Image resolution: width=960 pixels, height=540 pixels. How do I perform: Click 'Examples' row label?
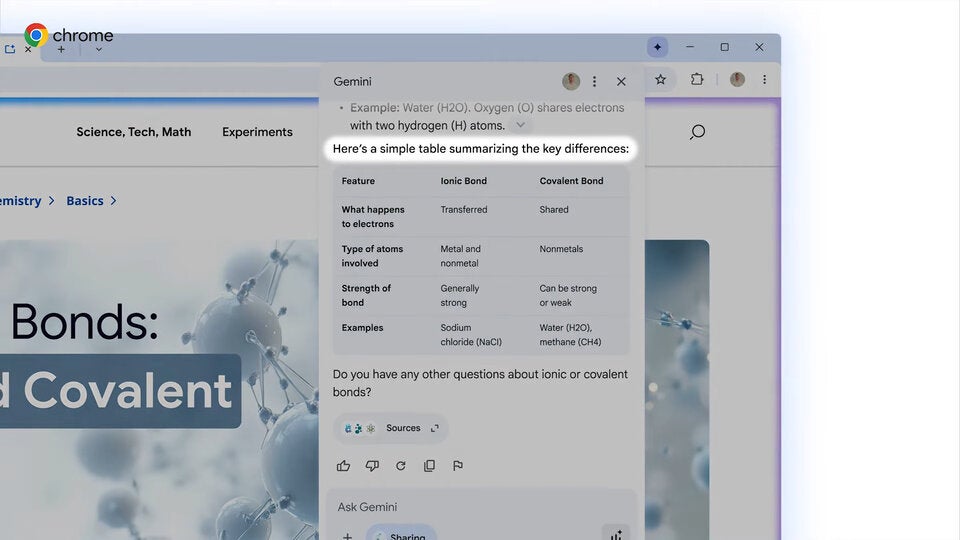tap(362, 328)
